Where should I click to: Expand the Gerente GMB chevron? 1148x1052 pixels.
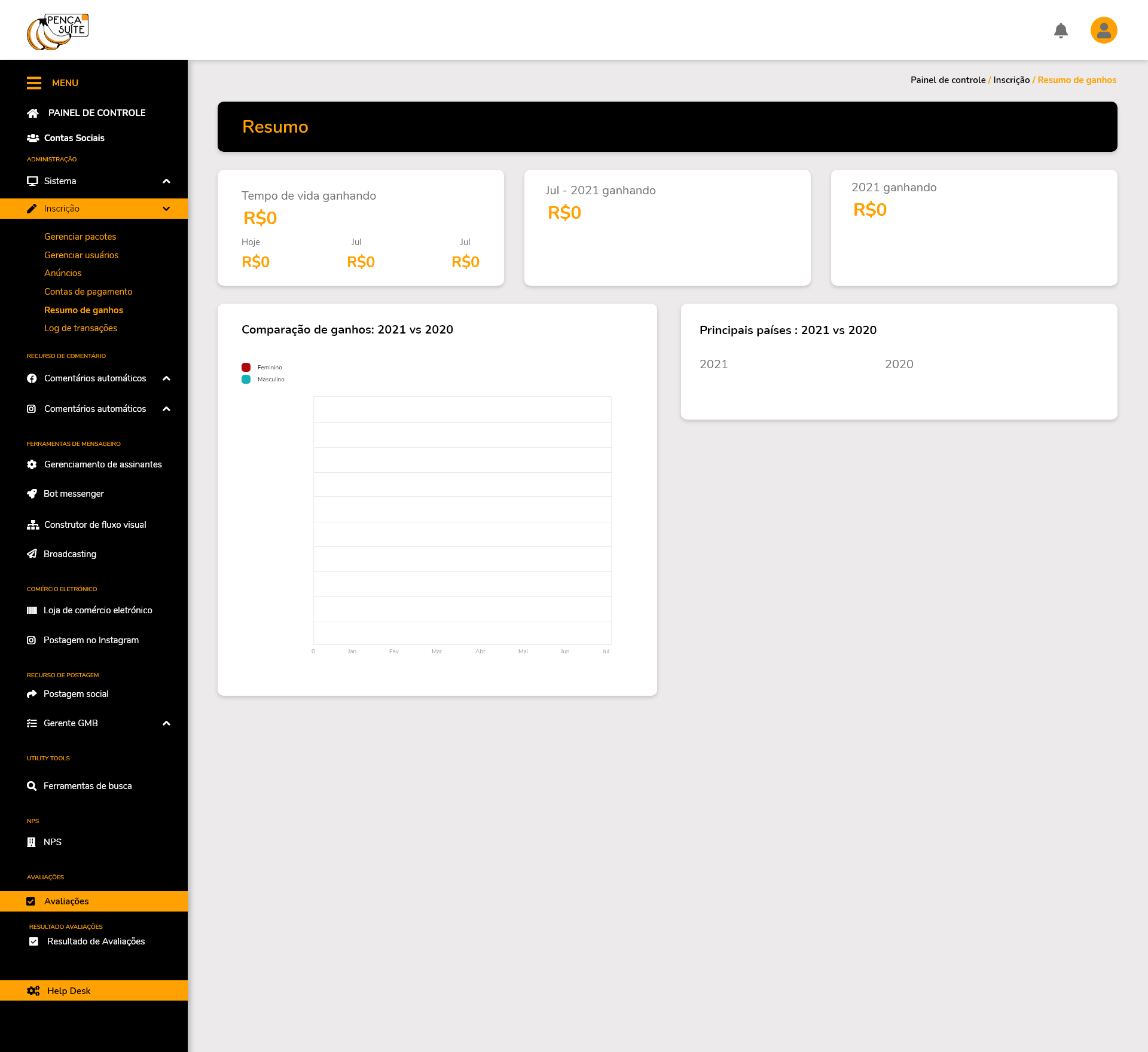[x=166, y=723]
